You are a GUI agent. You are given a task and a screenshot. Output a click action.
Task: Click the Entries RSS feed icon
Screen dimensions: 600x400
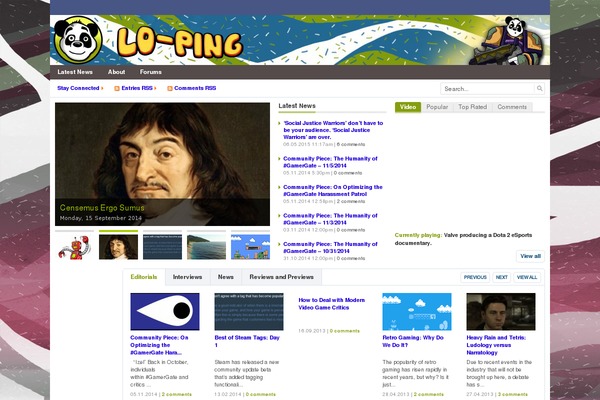117,88
